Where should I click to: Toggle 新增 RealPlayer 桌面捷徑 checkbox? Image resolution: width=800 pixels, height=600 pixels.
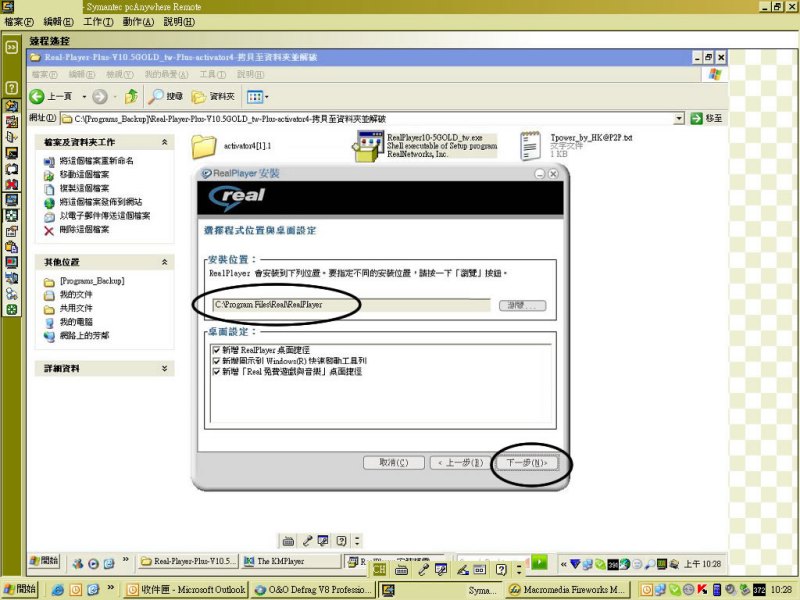pos(216,350)
